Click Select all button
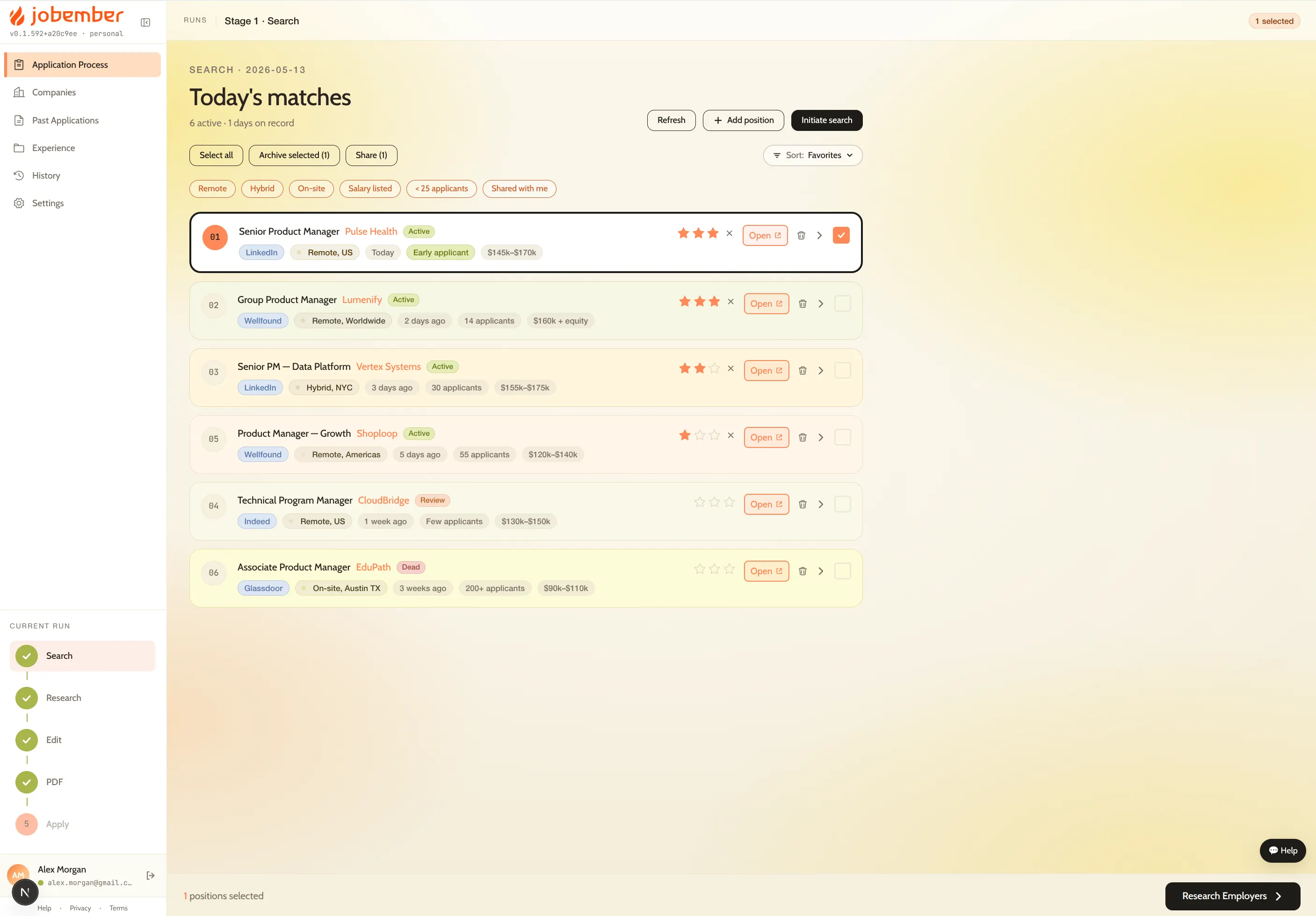The image size is (1316, 916). coord(216,155)
